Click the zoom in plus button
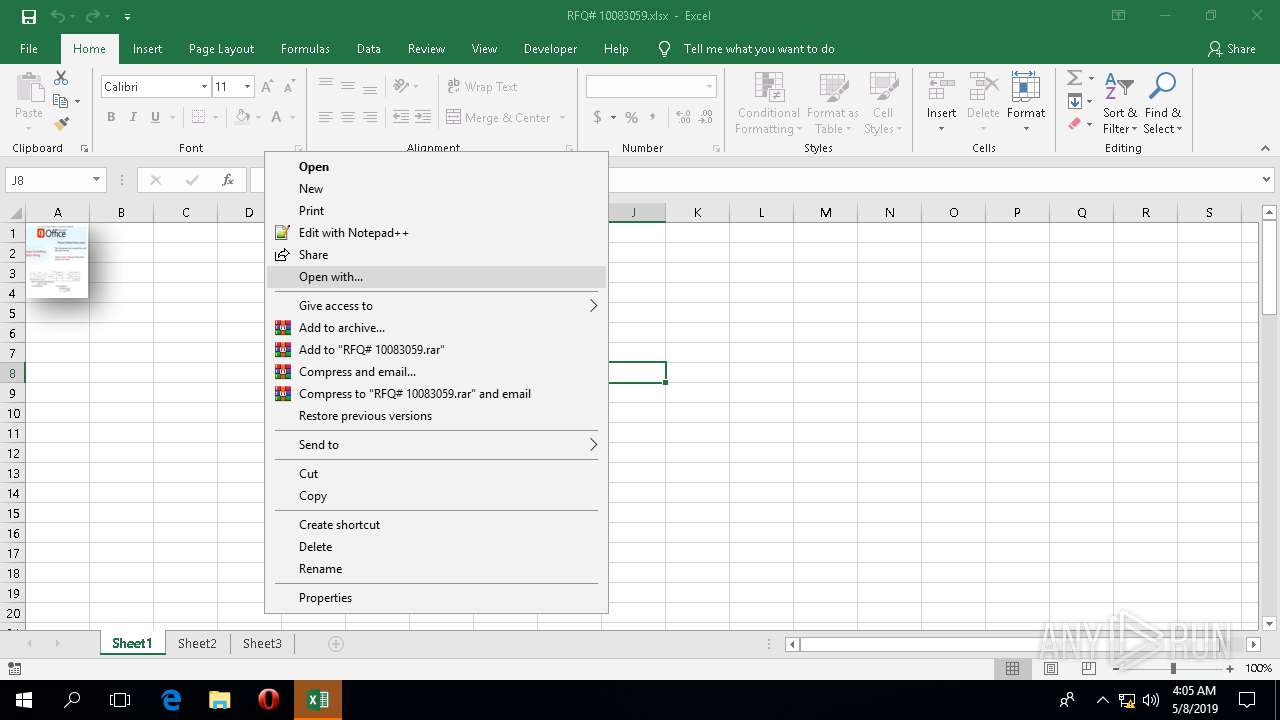1280x720 pixels. [x=1228, y=668]
